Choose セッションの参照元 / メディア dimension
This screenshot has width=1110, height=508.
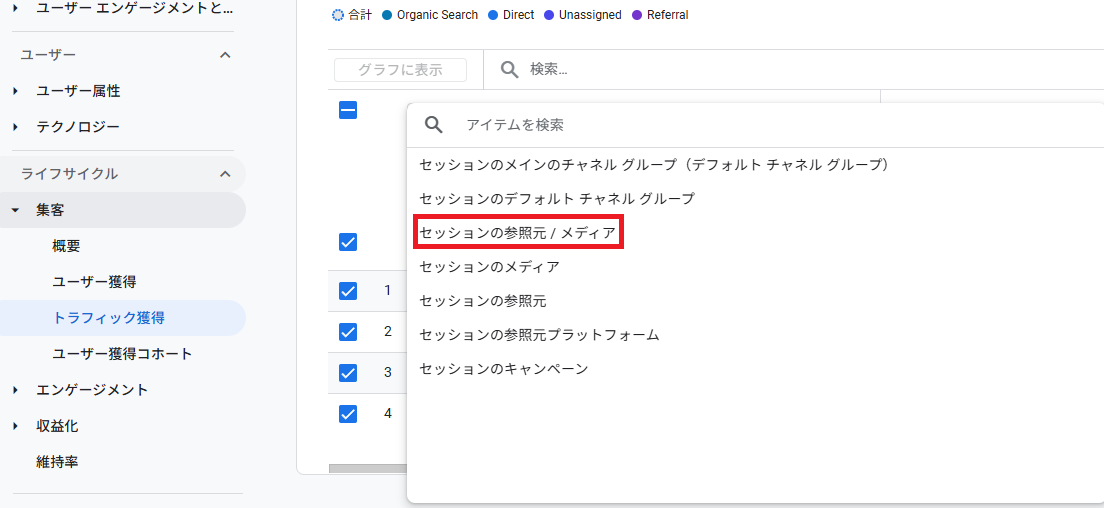[517, 233]
